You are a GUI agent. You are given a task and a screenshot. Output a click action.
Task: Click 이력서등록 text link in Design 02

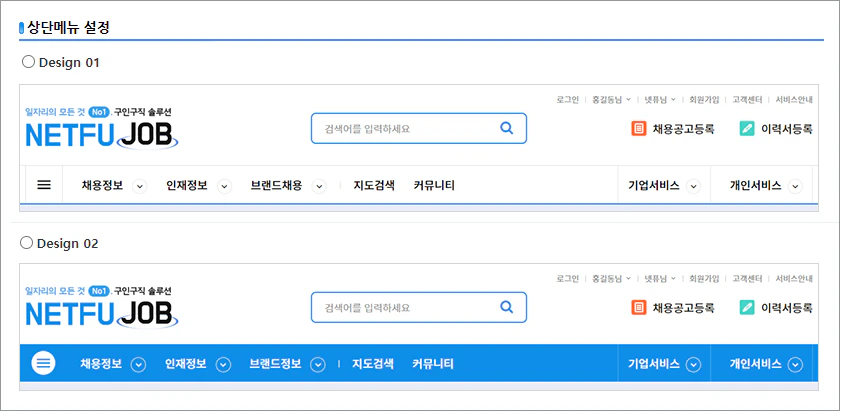tap(787, 307)
